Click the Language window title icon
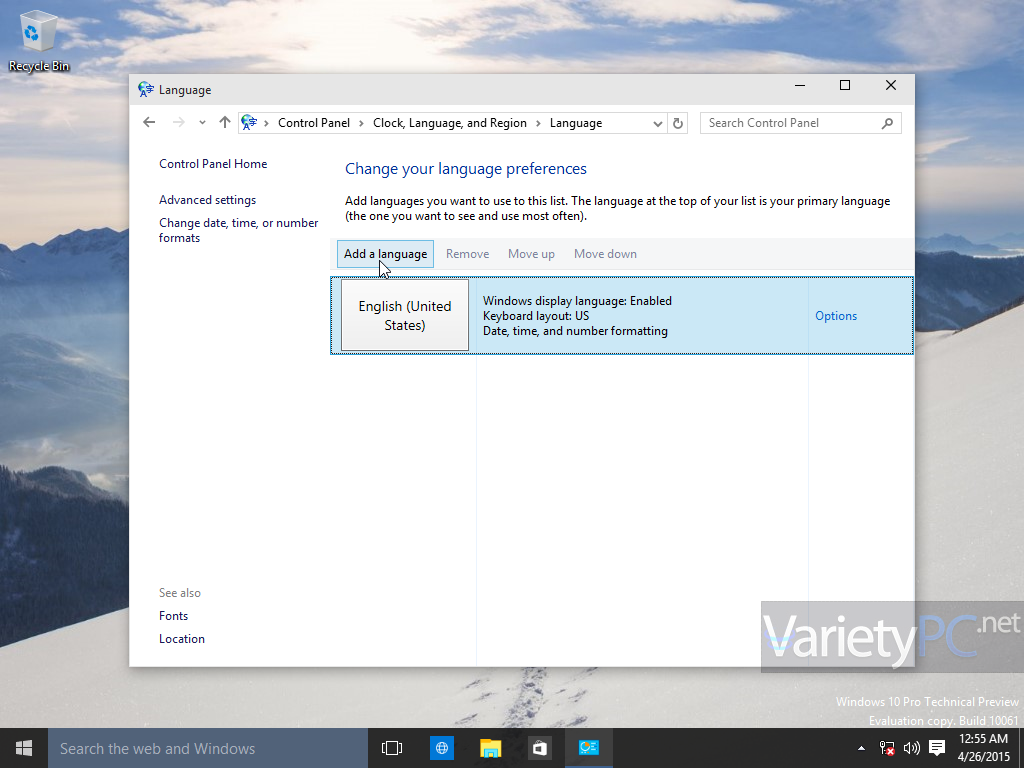Screen dimensions: 1024x768 145,89
